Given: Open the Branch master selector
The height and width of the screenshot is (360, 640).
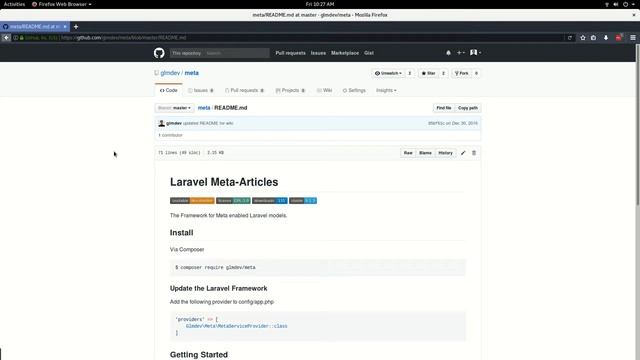Looking at the screenshot, I should click(x=174, y=108).
